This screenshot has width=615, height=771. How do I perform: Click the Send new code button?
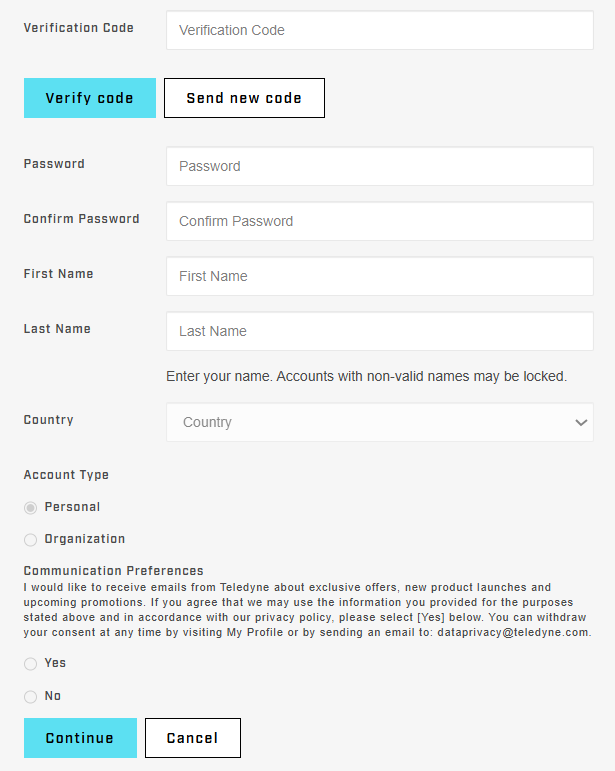(244, 98)
